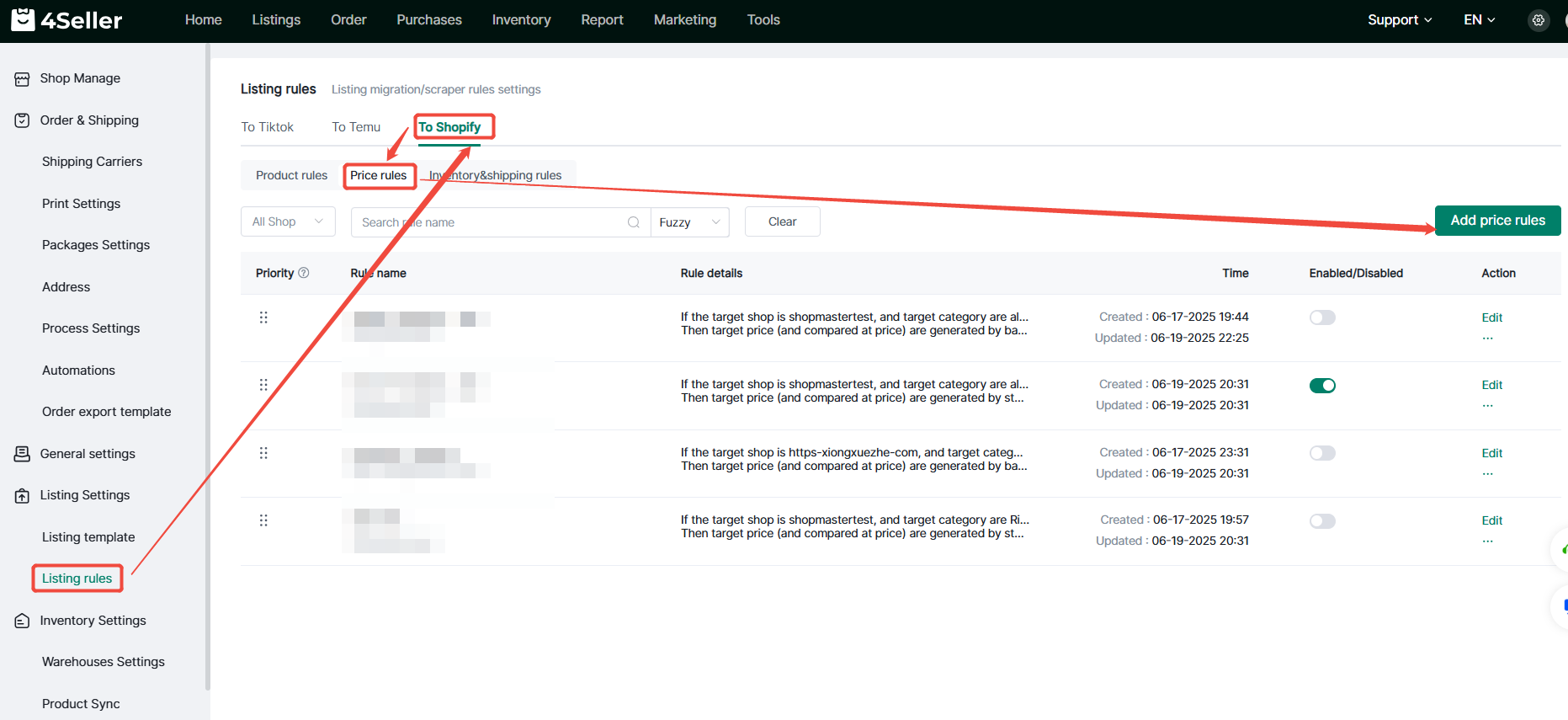1568x720 pixels.
Task: Open the Listings menu
Action: (x=276, y=20)
